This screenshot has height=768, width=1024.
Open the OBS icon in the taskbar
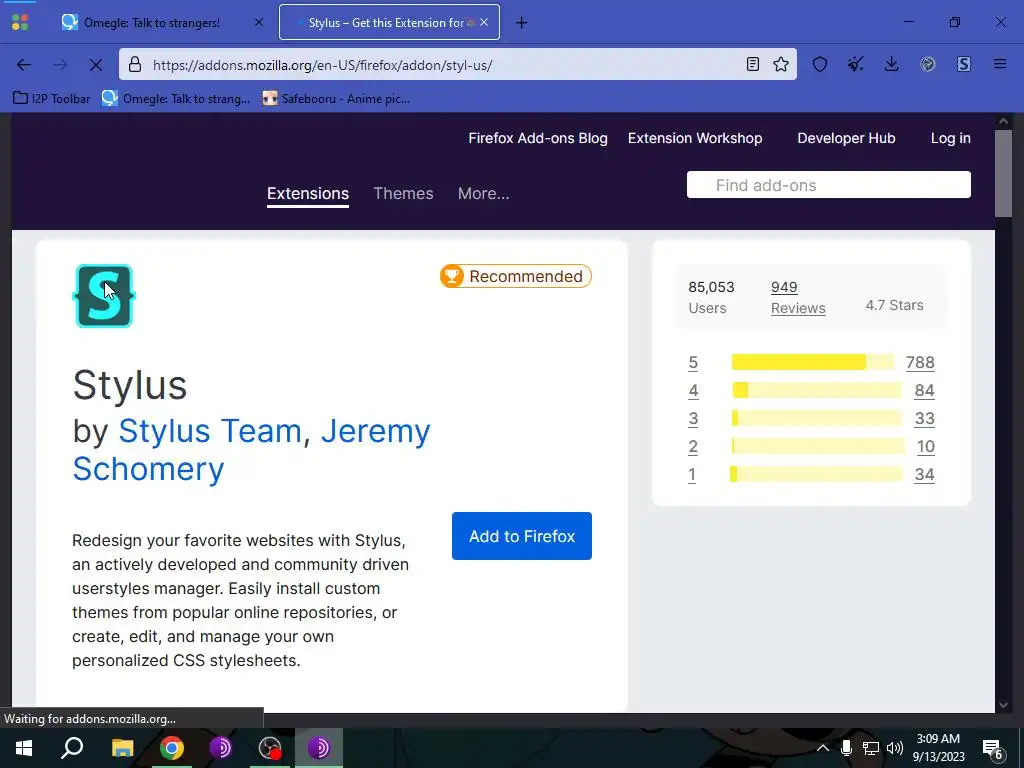tap(270, 748)
